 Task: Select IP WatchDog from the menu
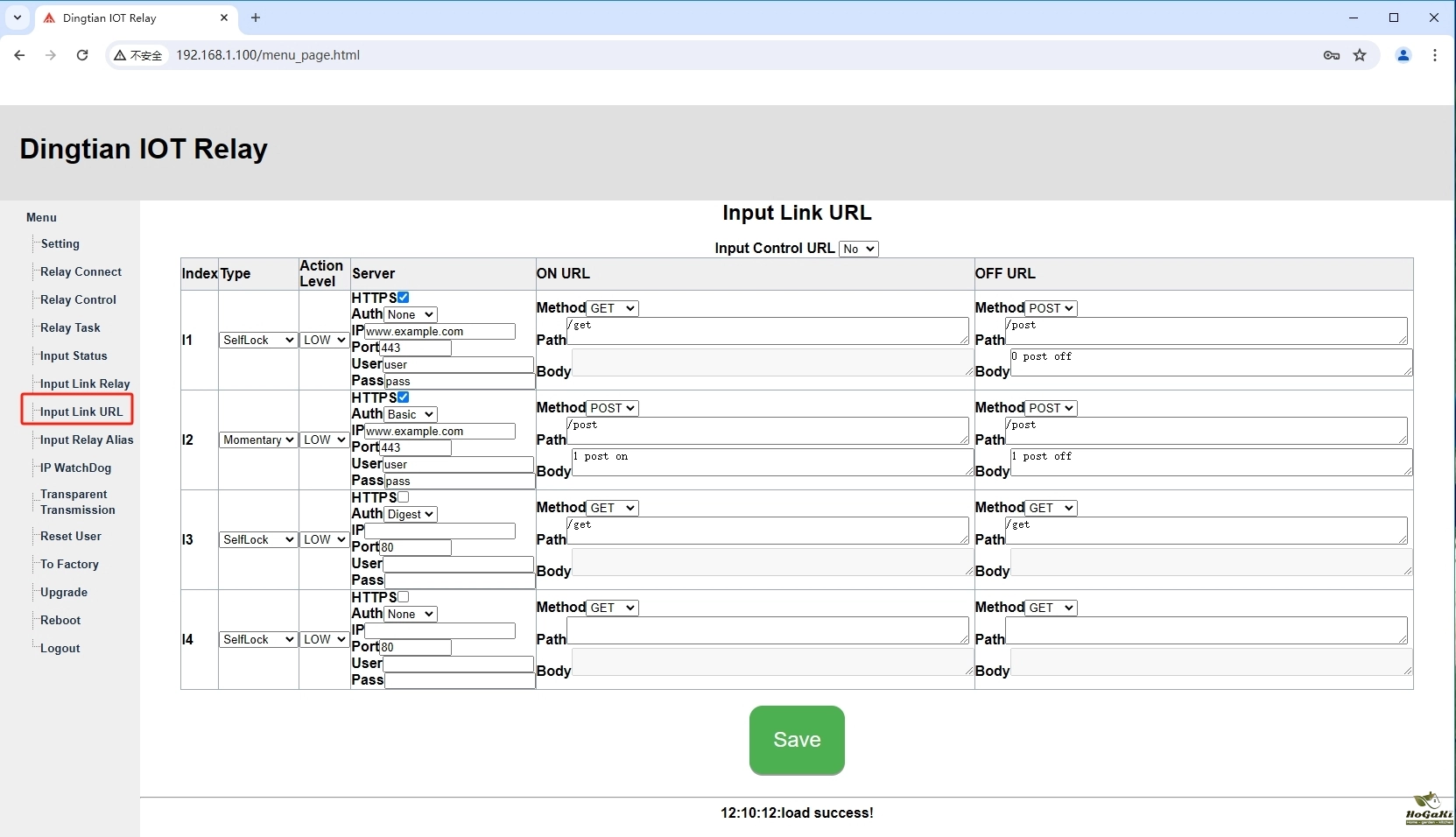75,468
